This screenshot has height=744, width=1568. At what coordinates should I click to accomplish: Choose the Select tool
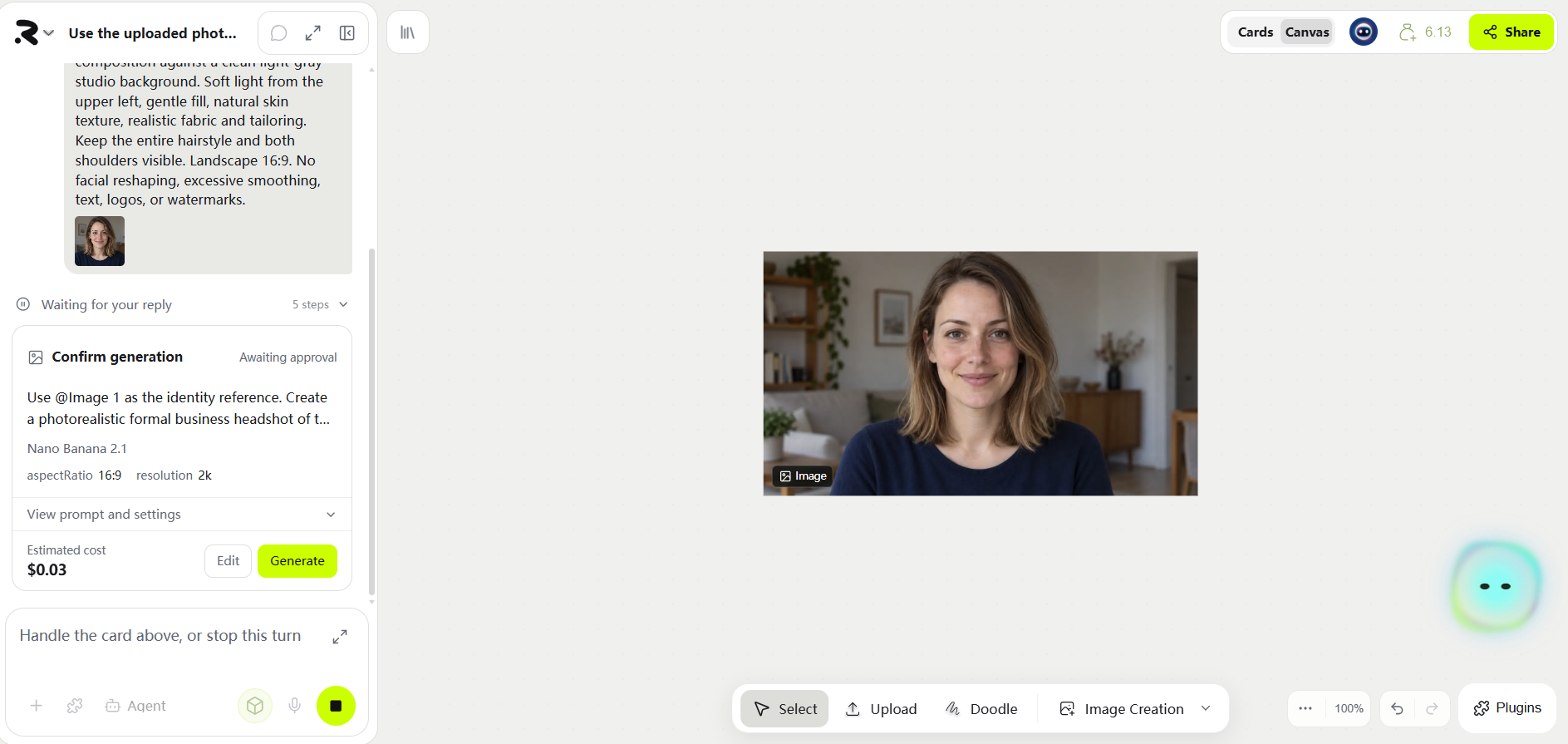[784, 709]
